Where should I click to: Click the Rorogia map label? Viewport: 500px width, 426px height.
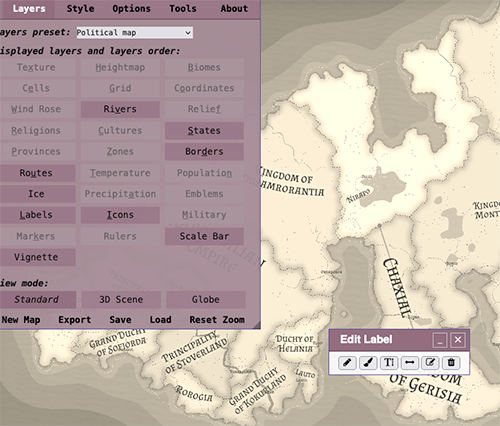click(194, 393)
